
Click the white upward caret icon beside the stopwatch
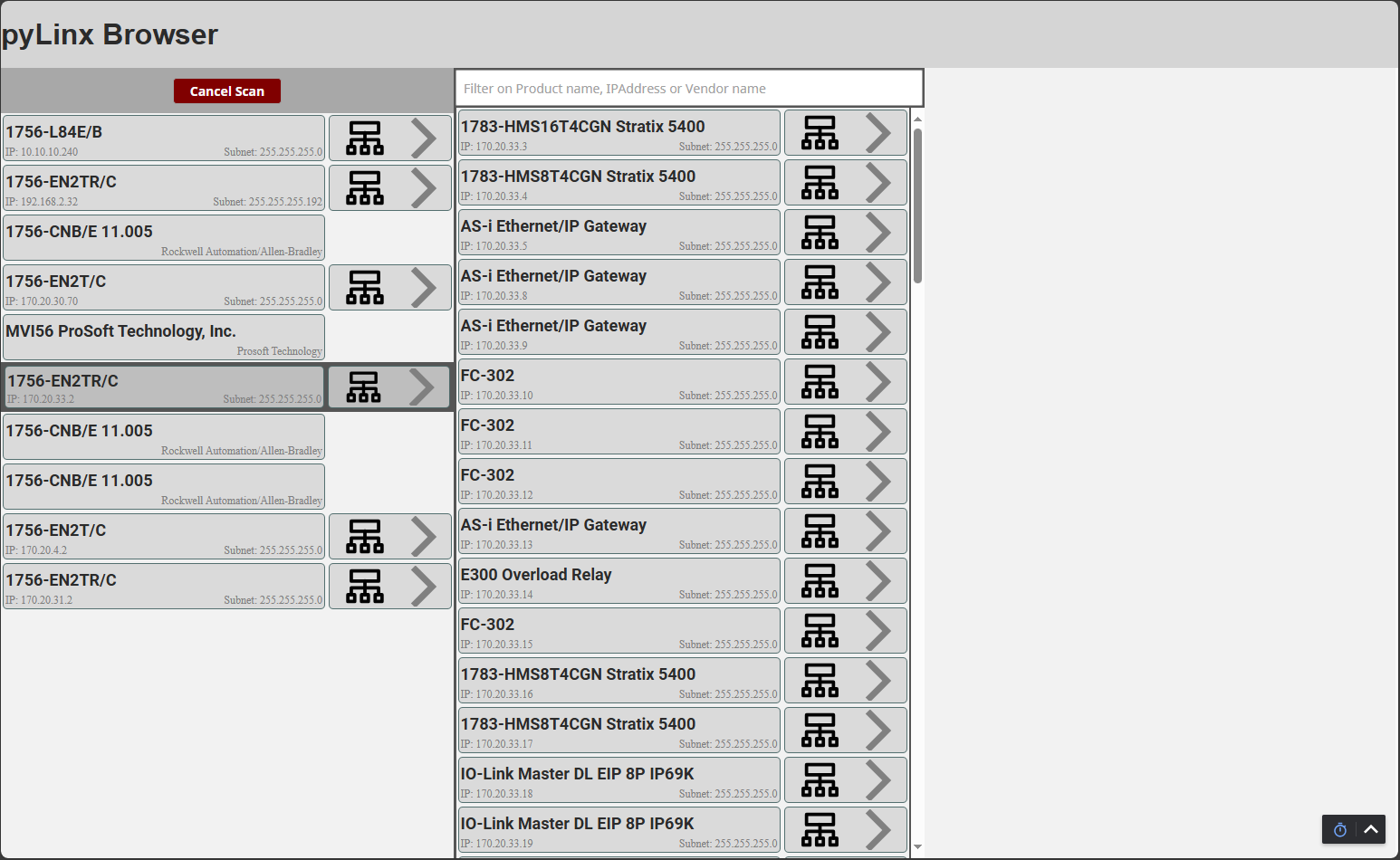pyautogui.click(x=1371, y=829)
